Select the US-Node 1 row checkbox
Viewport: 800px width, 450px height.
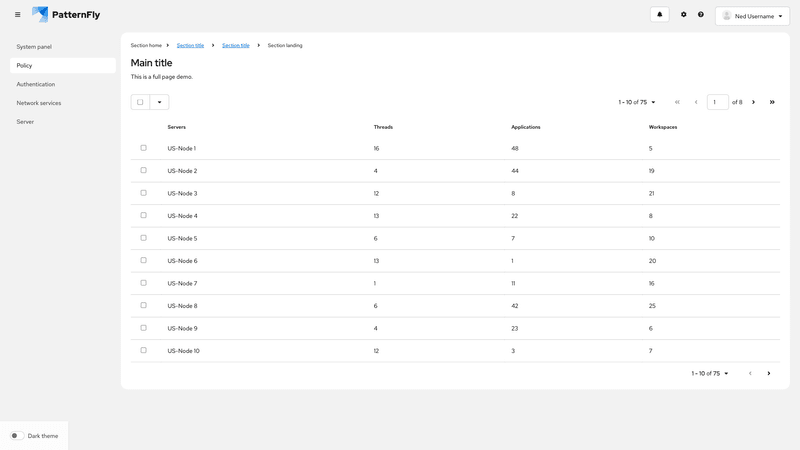pos(143,148)
